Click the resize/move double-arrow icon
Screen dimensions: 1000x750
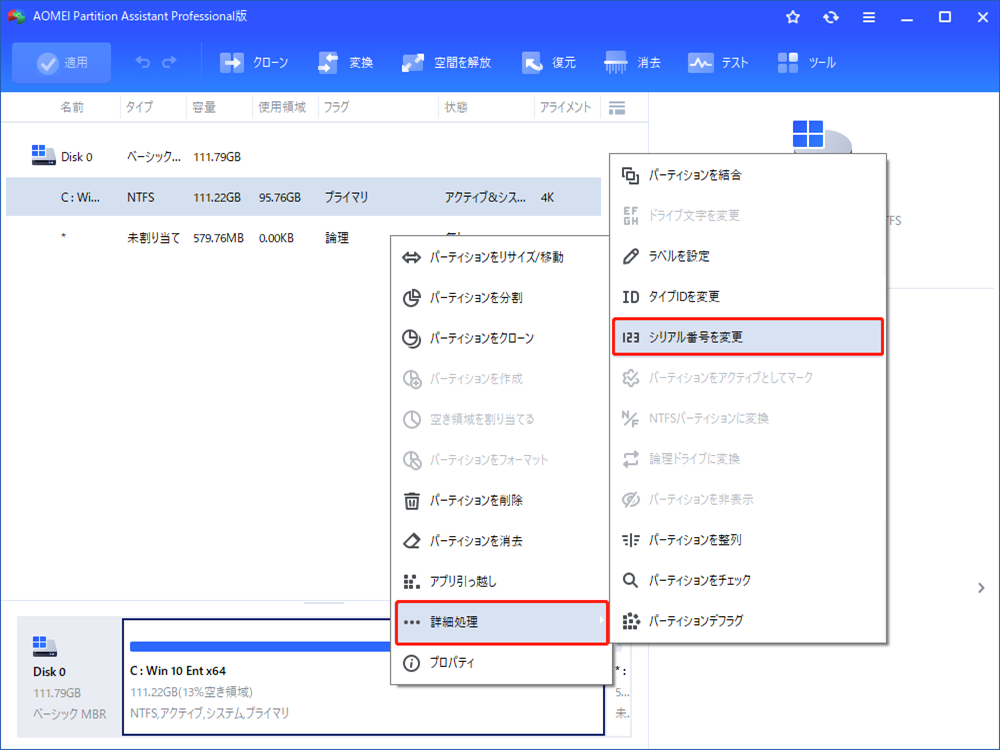(x=411, y=258)
